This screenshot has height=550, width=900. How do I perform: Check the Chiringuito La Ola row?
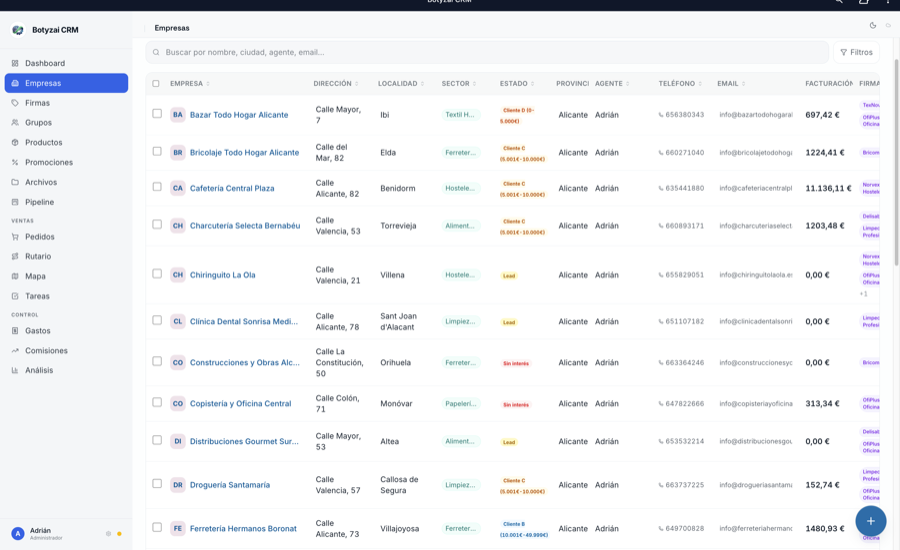click(x=157, y=274)
